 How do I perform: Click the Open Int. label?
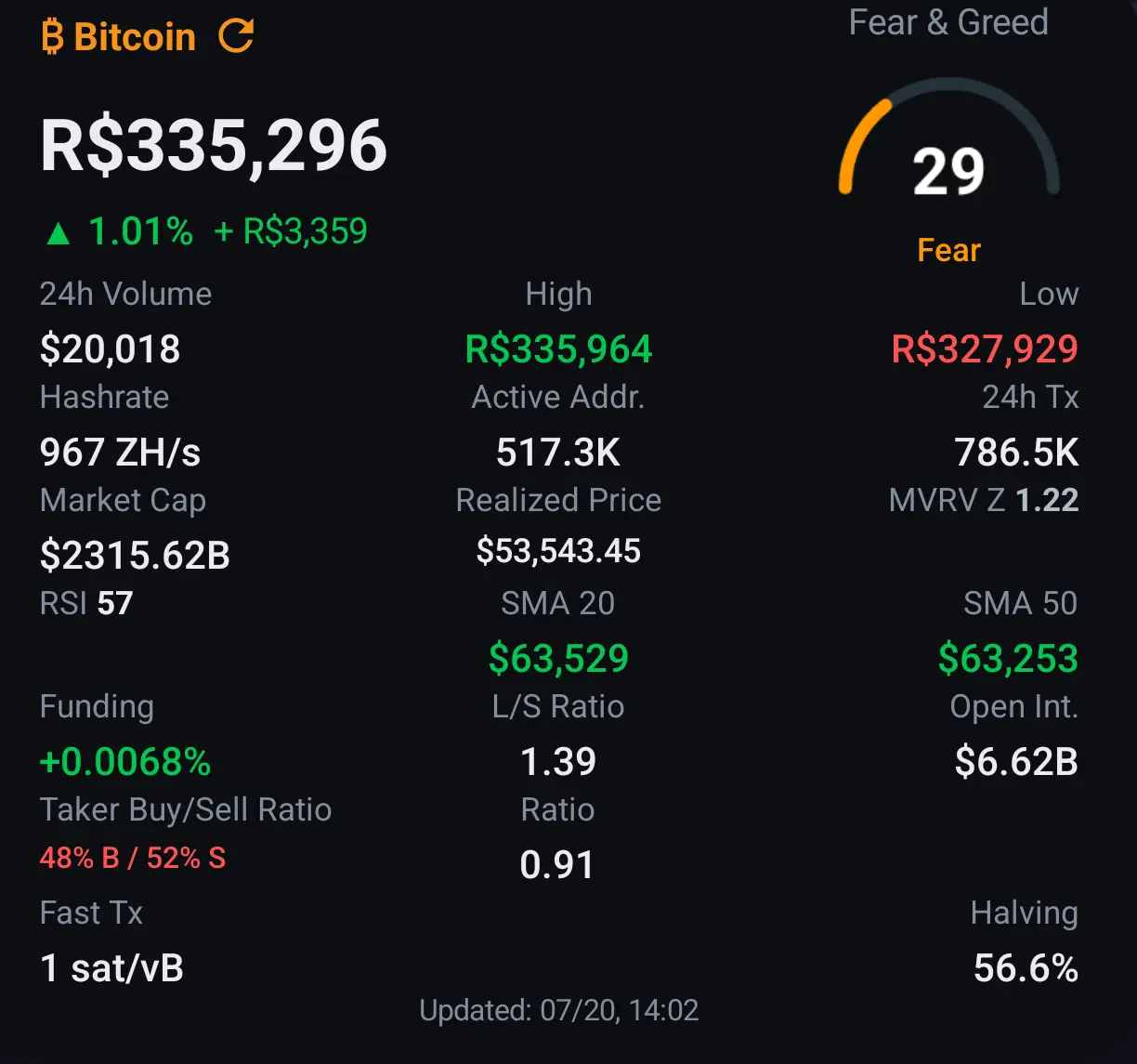click(1013, 707)
